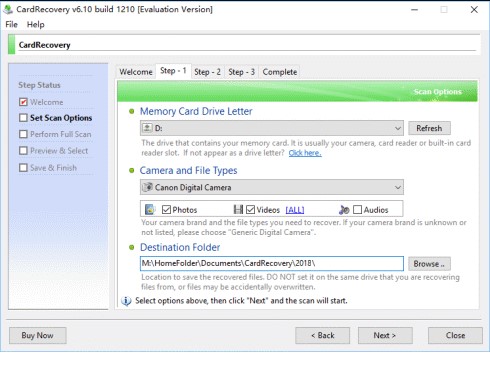Open the "Click here." link
Viewport: 490px width, 376px height.
tap(305, 153)
